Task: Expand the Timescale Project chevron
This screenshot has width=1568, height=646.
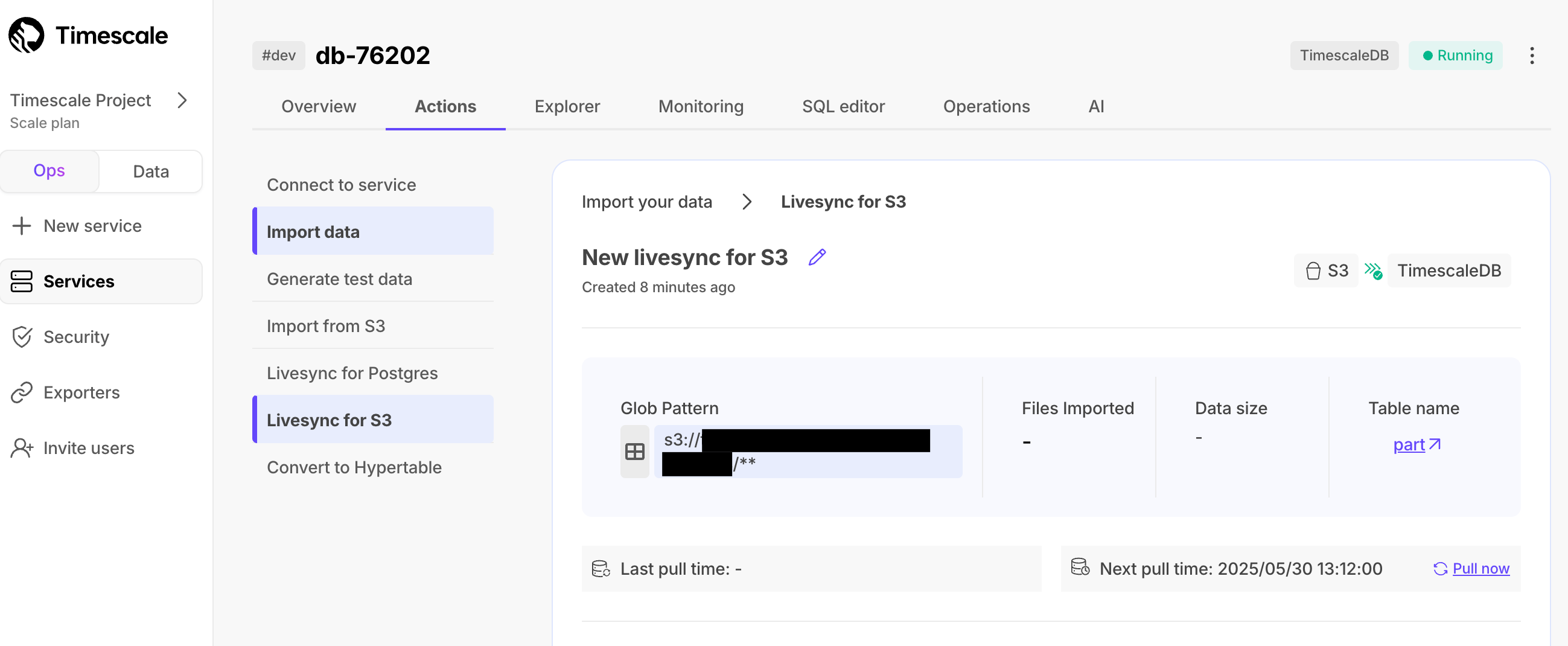Action: pyautogui.click(x=182, y=100)
